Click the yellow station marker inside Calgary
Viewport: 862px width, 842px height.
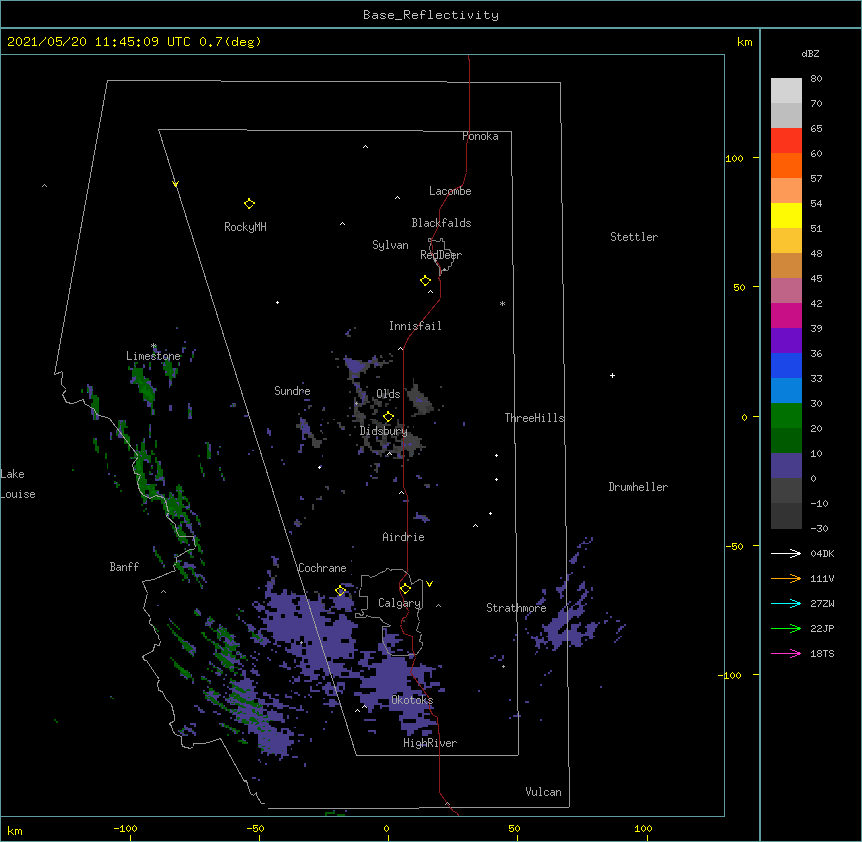click(x=405, y=589)
